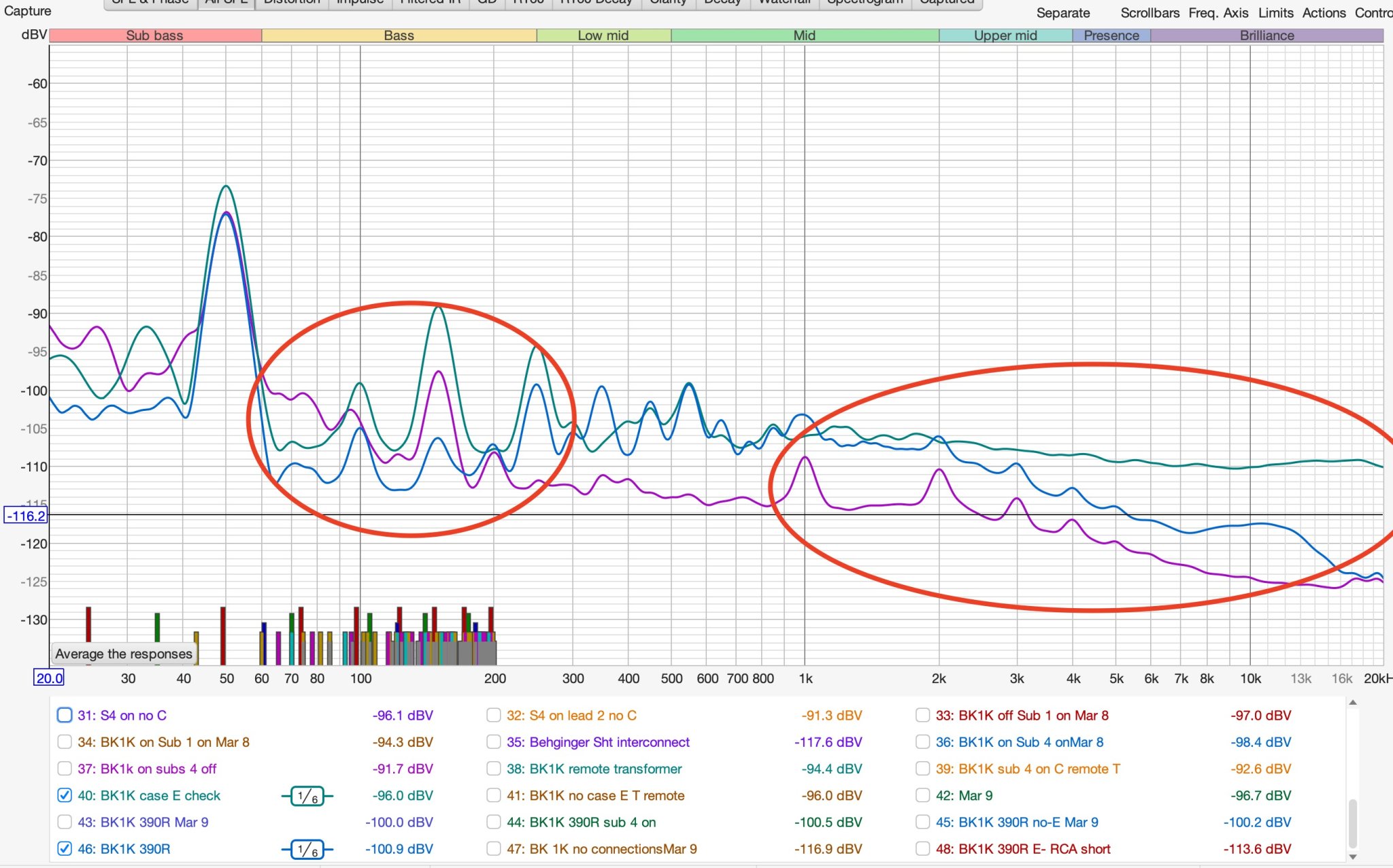
Task: Tick checkbox for 36: BK1K on Sub 4 onMar 8
Action: pyautogui.click(x=923, y=741)
